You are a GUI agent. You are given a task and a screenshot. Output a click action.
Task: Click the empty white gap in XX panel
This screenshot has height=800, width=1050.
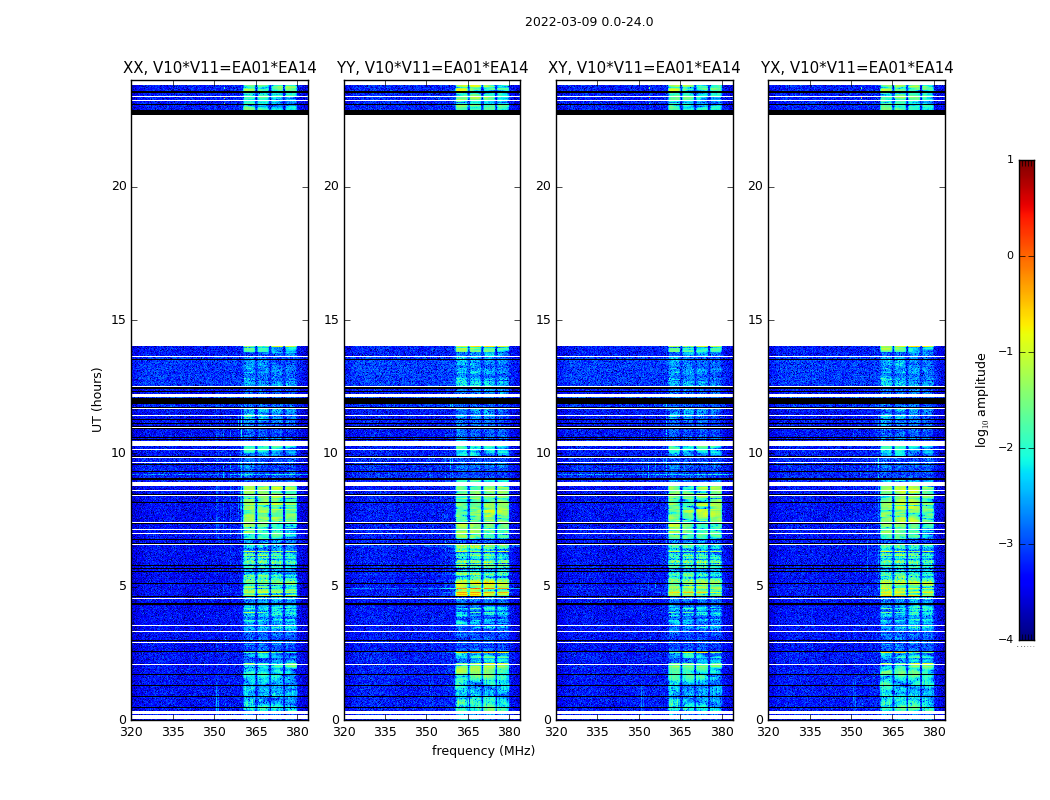220,230
